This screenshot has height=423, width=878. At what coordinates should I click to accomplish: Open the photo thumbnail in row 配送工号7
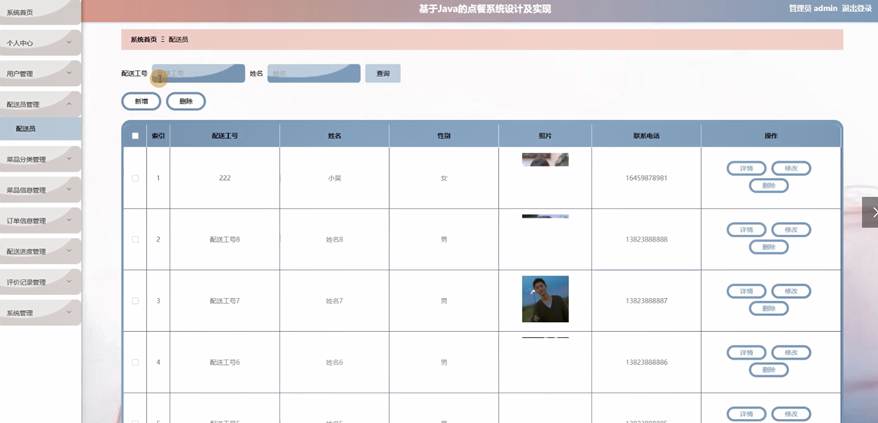[545, 299]
